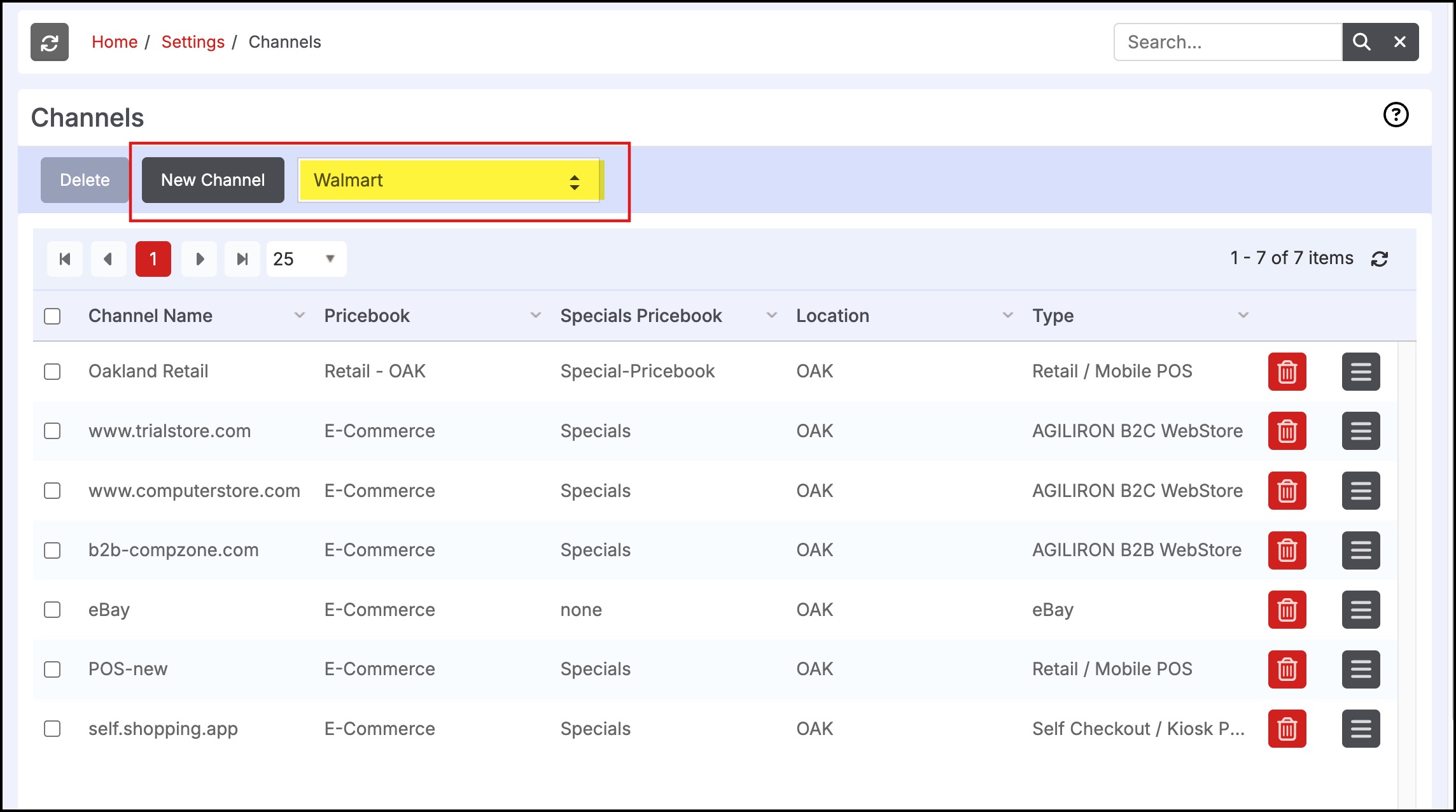Click the b2b-compzone.com channel name
Image resolution: width=1456 pixels, height=812 pixels.
174,550
